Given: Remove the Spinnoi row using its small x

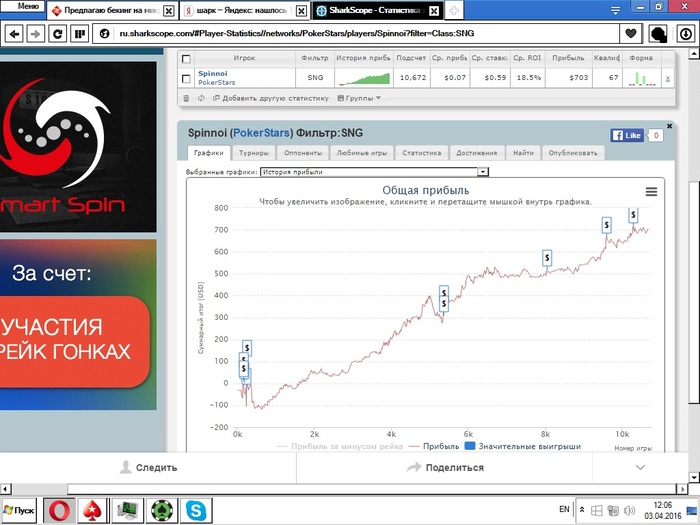Looking at the screenshot, I should click(x=667, y=79).
